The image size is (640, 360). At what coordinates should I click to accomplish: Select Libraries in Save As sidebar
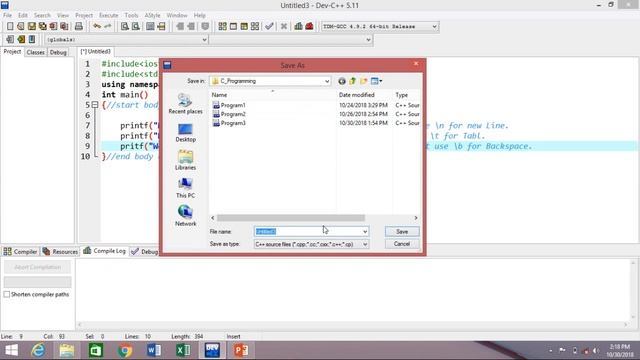coord(185,160)
